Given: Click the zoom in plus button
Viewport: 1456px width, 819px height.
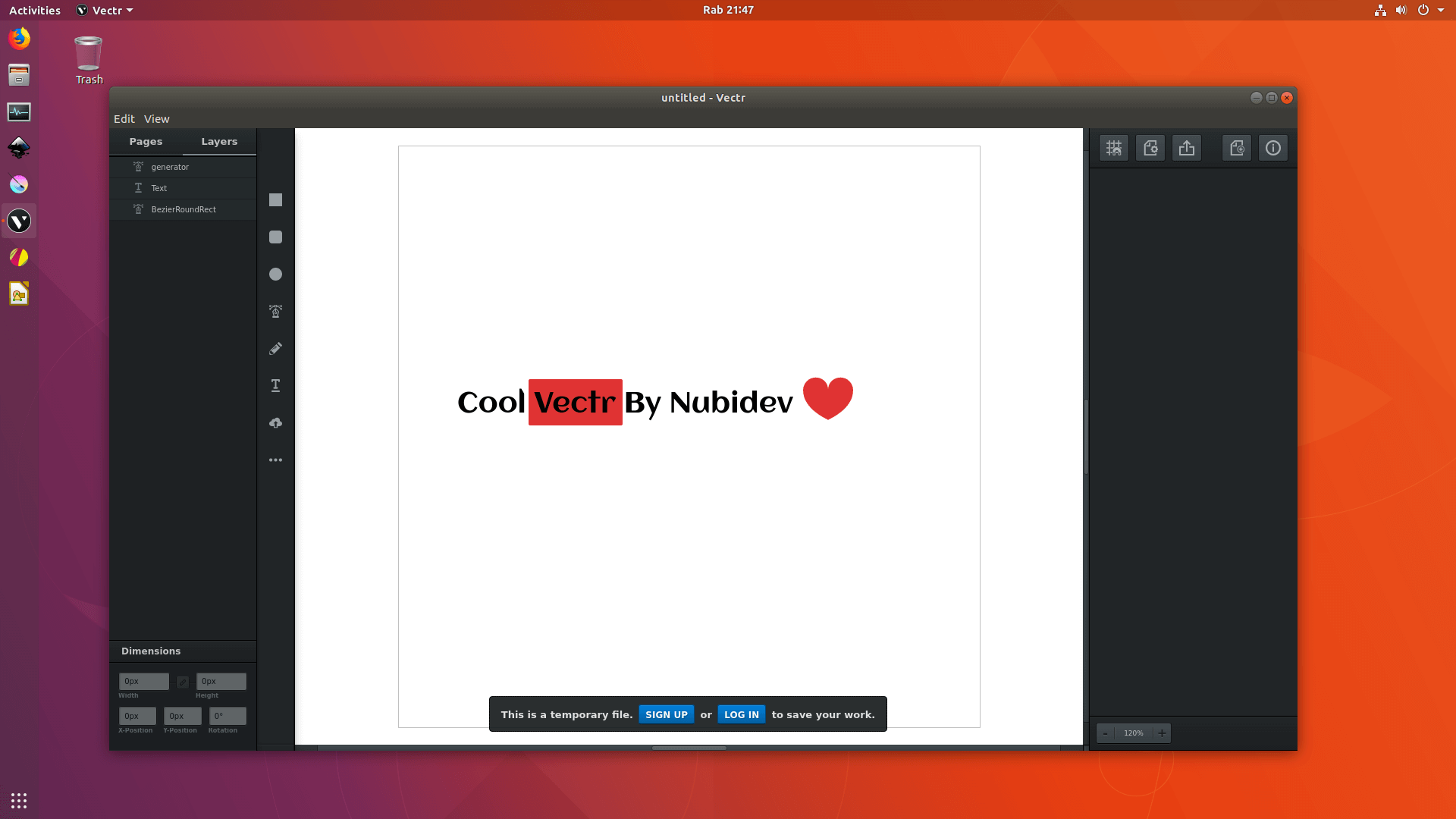Looking at the screenshot, I should coord(1162,733).
